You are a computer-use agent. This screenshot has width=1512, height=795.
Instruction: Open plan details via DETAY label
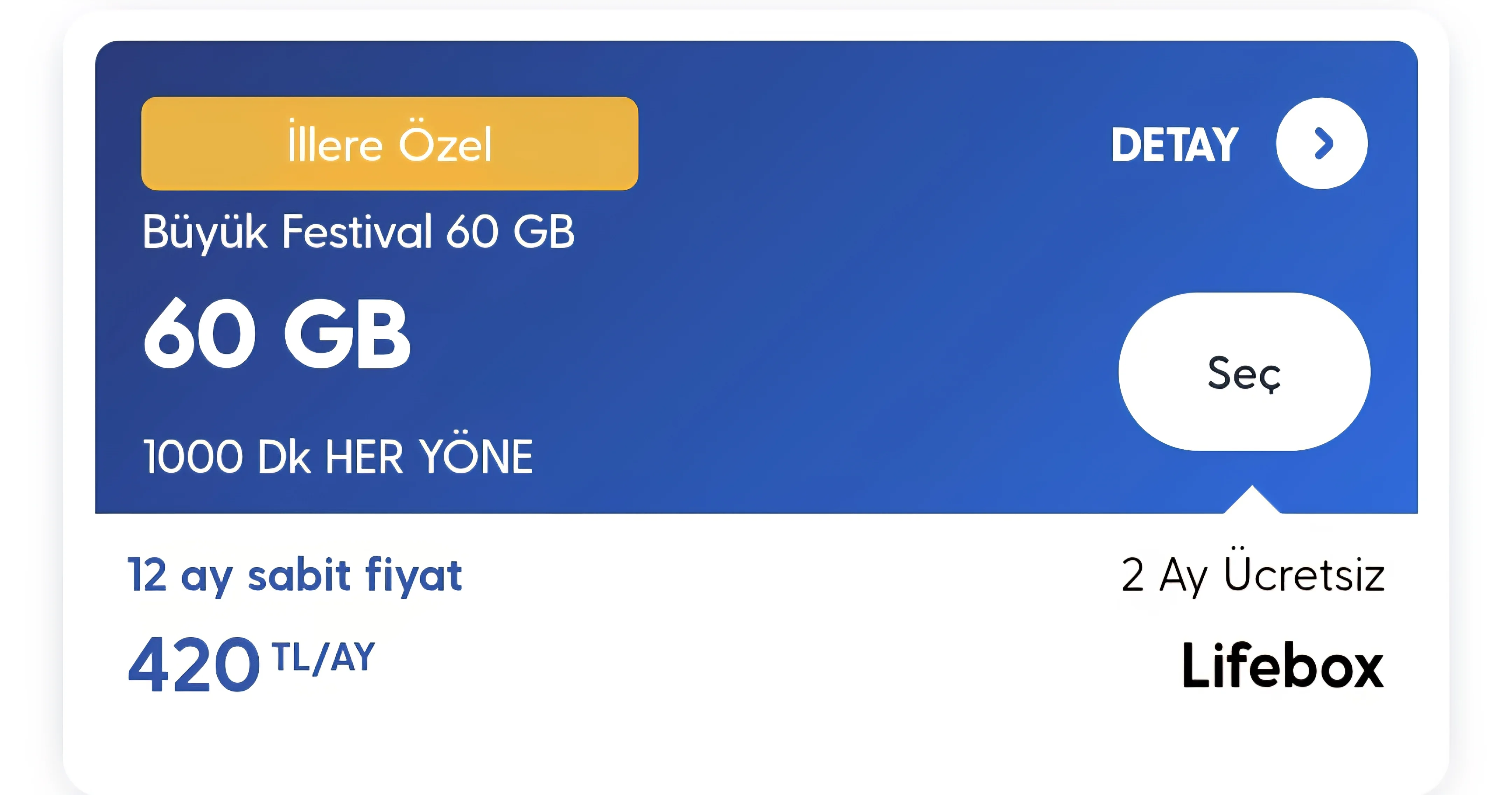(1175, 144)
